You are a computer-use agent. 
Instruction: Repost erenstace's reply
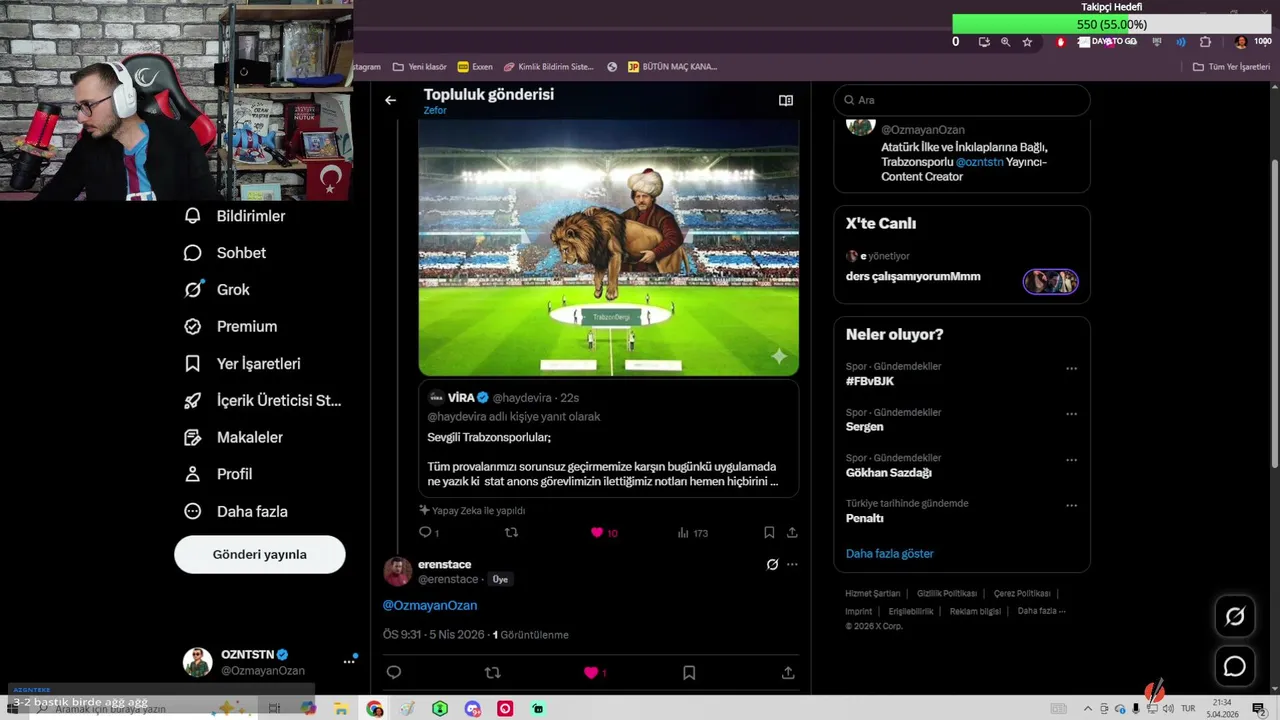[492, 673]
